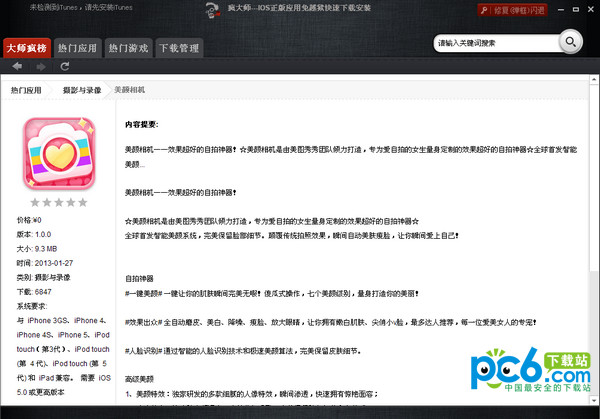
Task: Click the magnifier search button
Action: (571, 41)
